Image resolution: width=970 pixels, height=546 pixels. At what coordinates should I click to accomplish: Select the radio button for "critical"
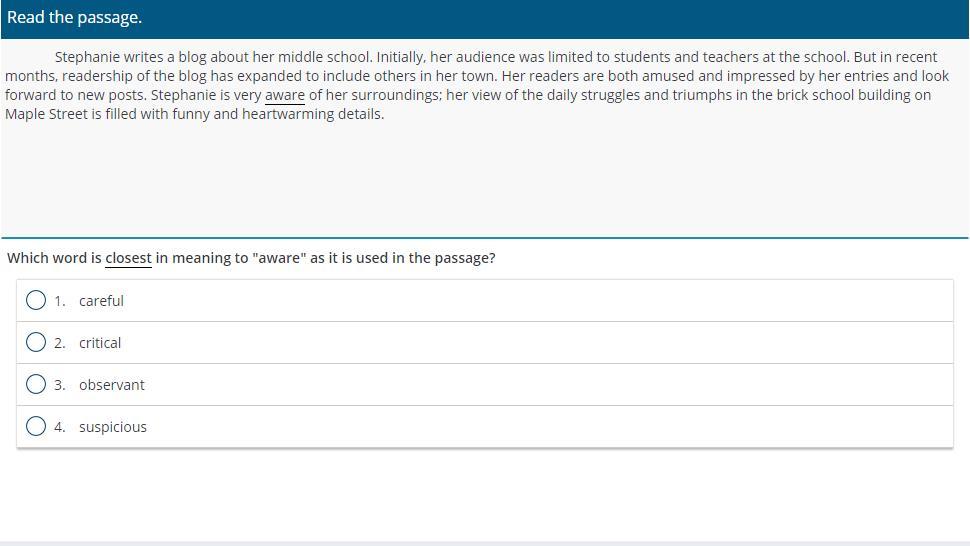pyautogui.click(x=36, y=343)
